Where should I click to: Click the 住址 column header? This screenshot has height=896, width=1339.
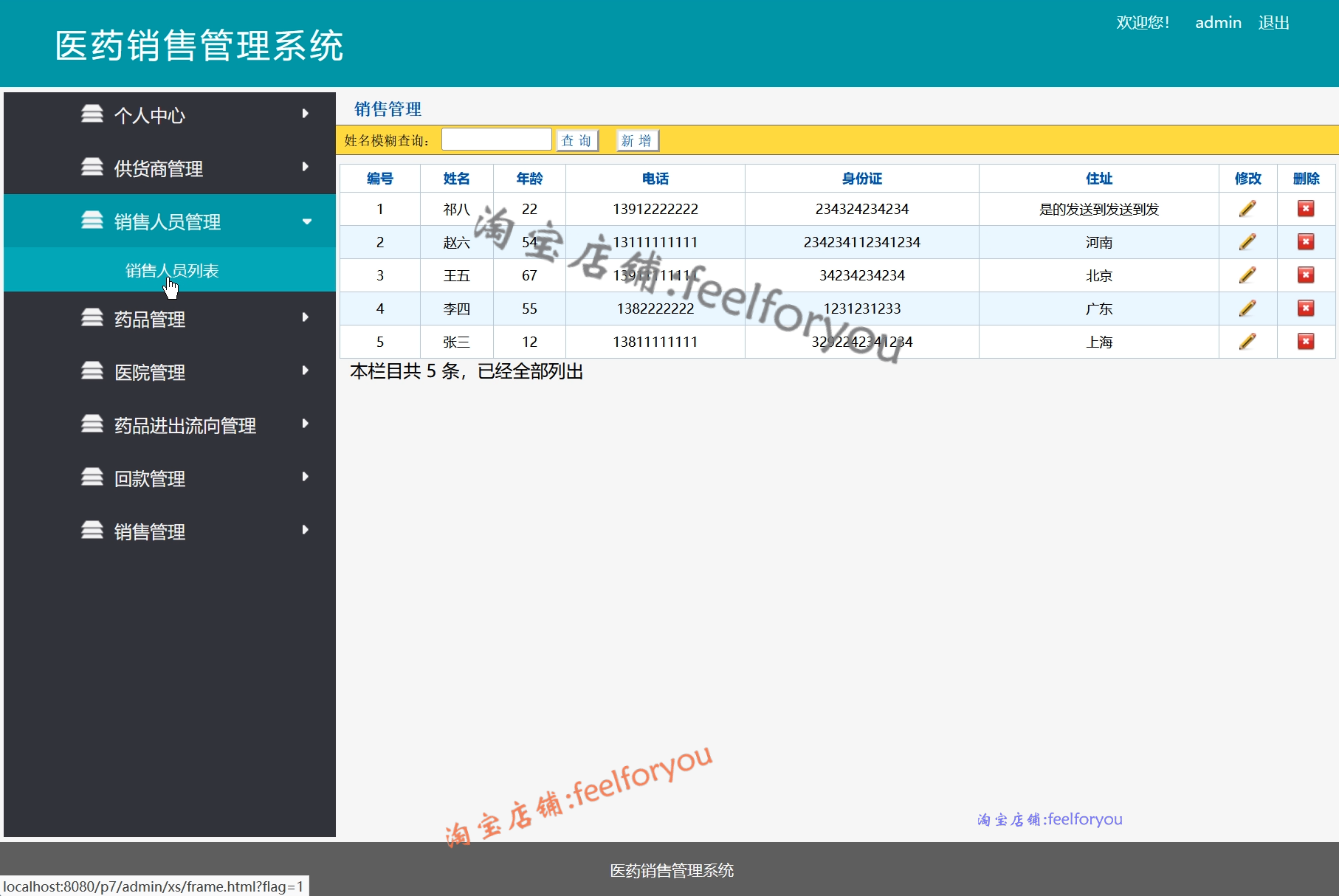pos(1099,179)
